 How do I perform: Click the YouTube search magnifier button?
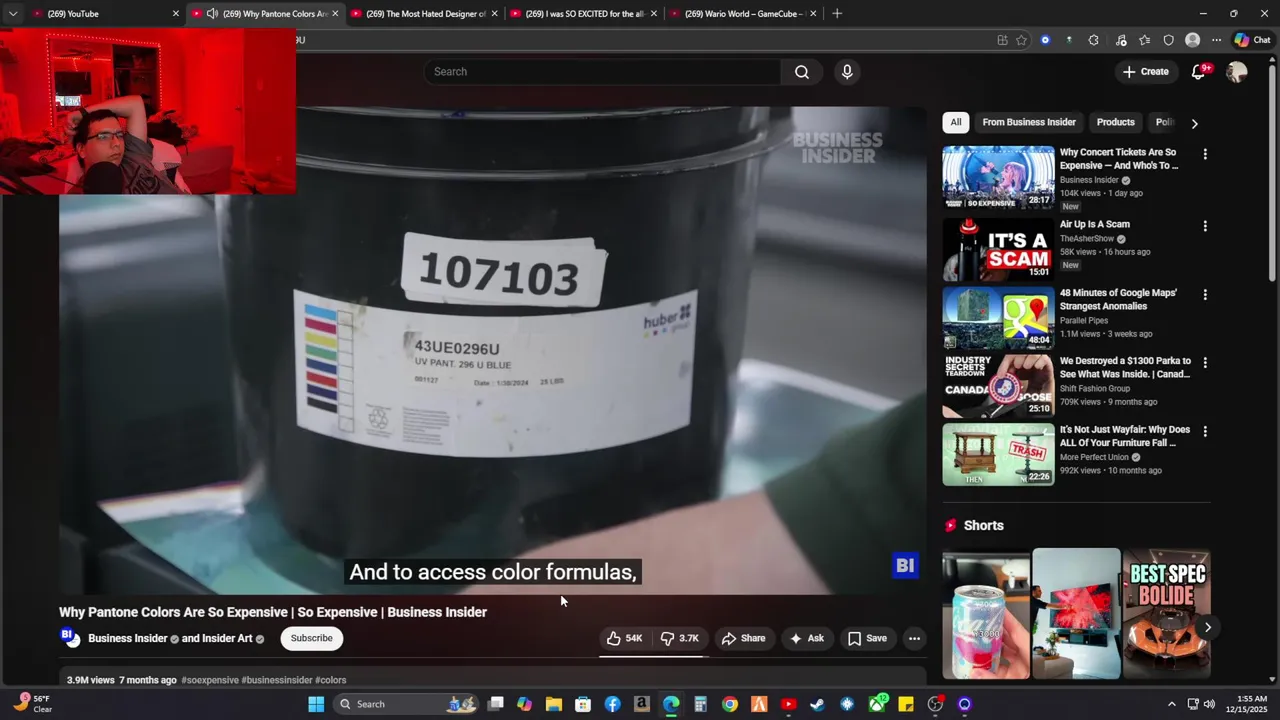[802, 72]
